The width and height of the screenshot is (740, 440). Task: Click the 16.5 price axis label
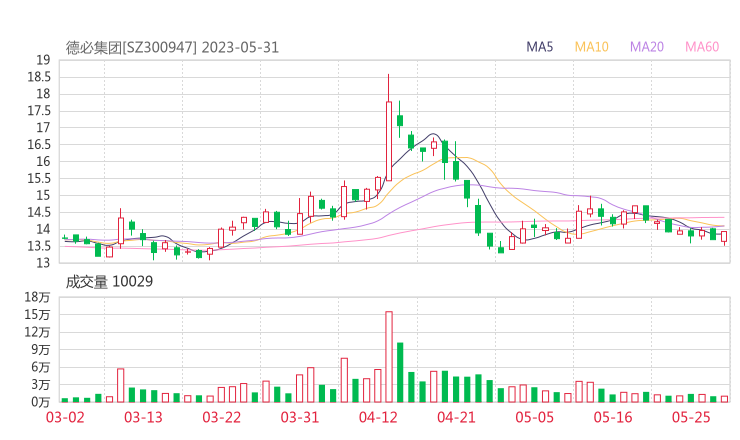pos(39,144)
